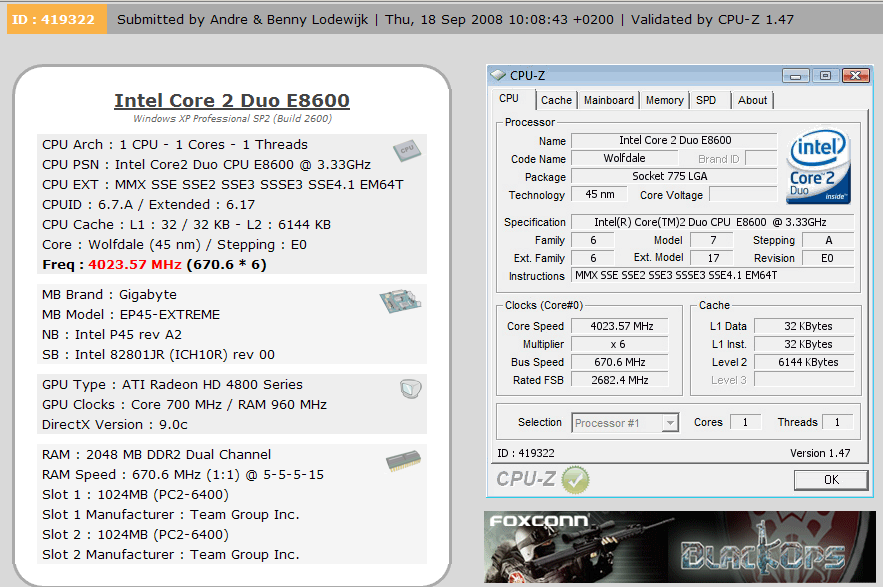The image size is (883, 587).
Task: Select the CPU tab
Action: tap(509, 99)
